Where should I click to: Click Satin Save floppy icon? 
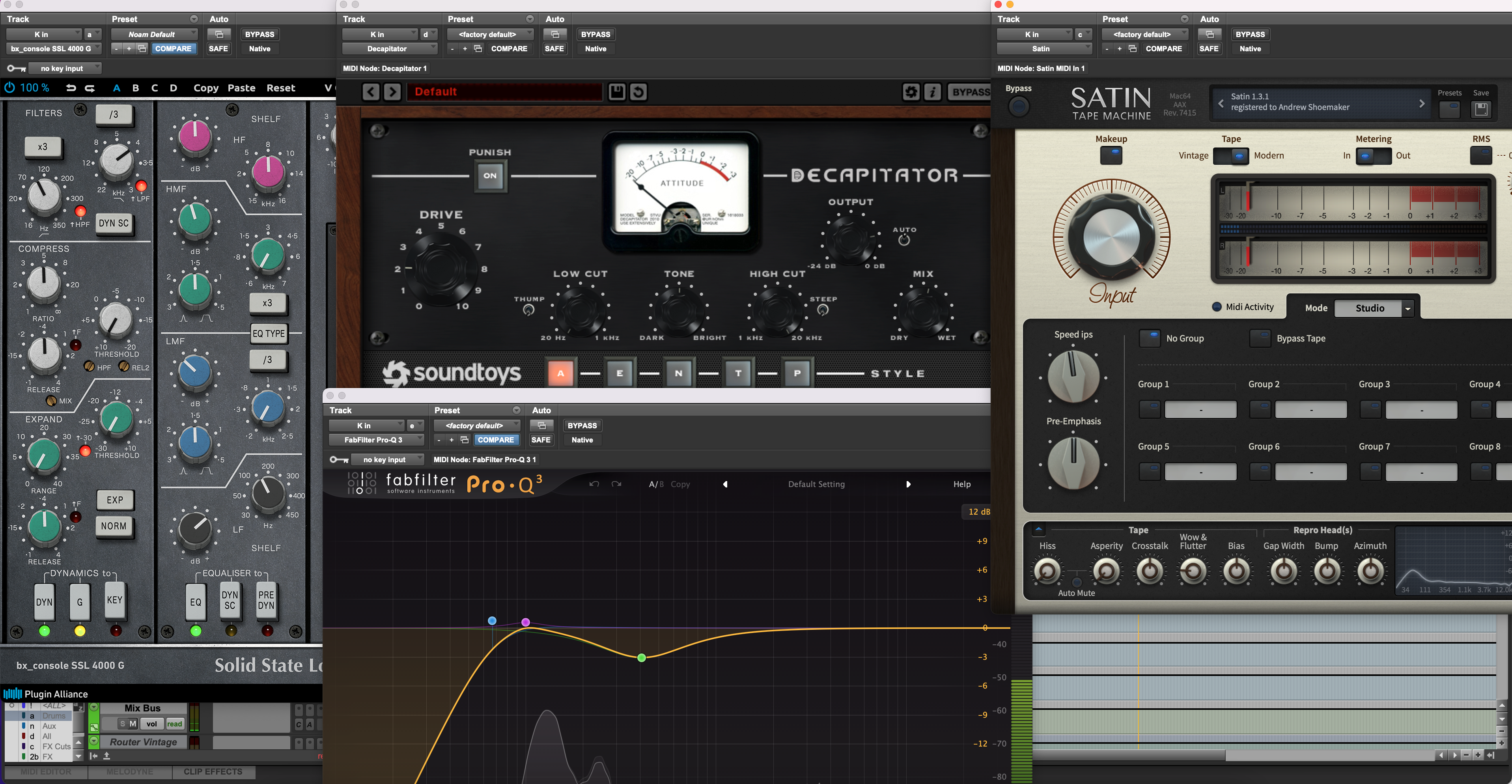(1480, 108)
